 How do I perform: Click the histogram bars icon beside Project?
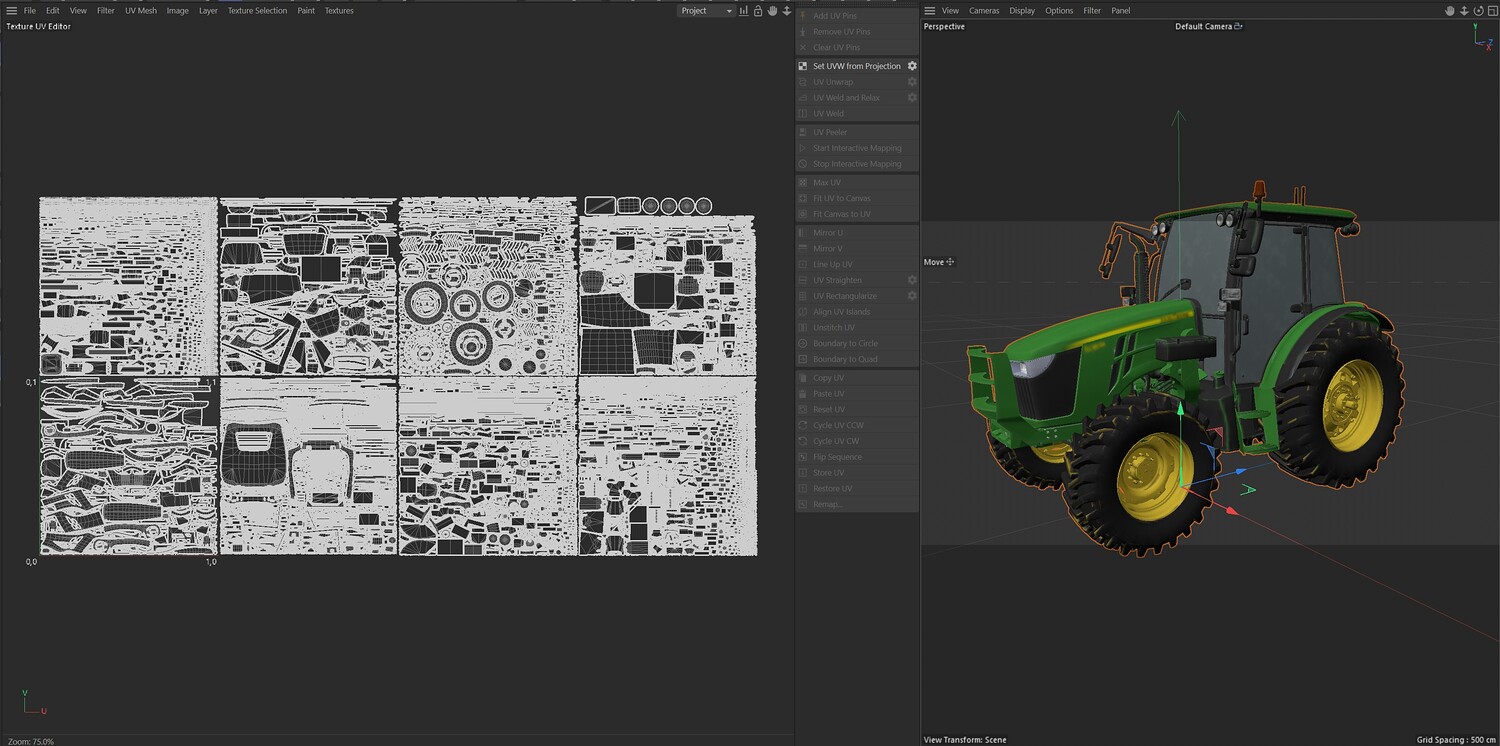click(743, 11)
